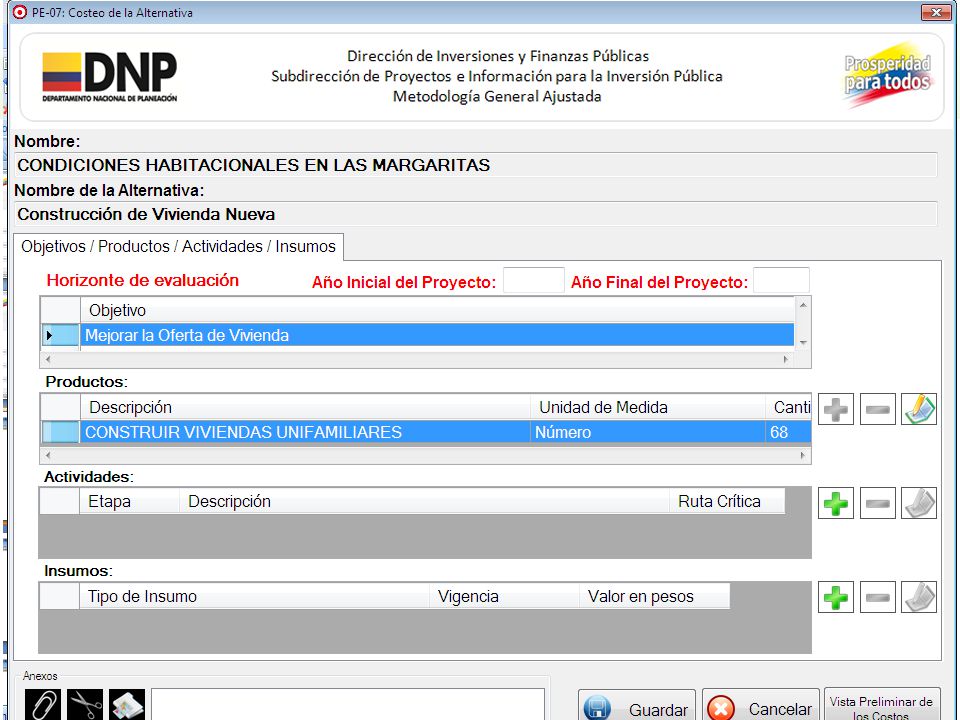Add a new insumo with green plus
Image resolution: width=960 pixels, height=720 pixels.
pos(836,597)
